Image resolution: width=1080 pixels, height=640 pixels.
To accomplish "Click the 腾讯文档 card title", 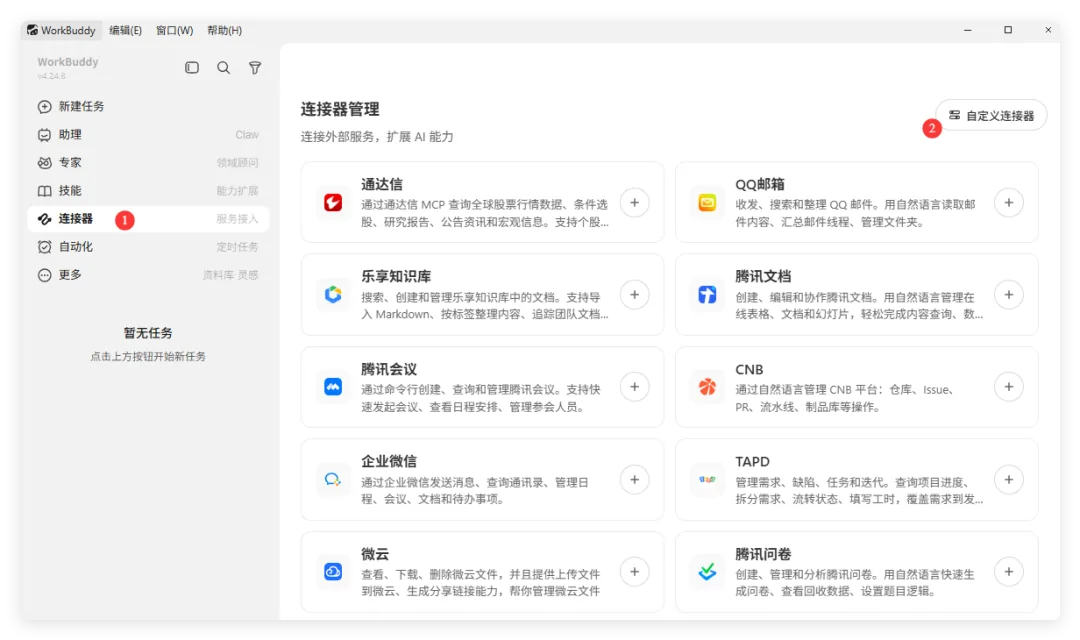I will pos(763,276).
